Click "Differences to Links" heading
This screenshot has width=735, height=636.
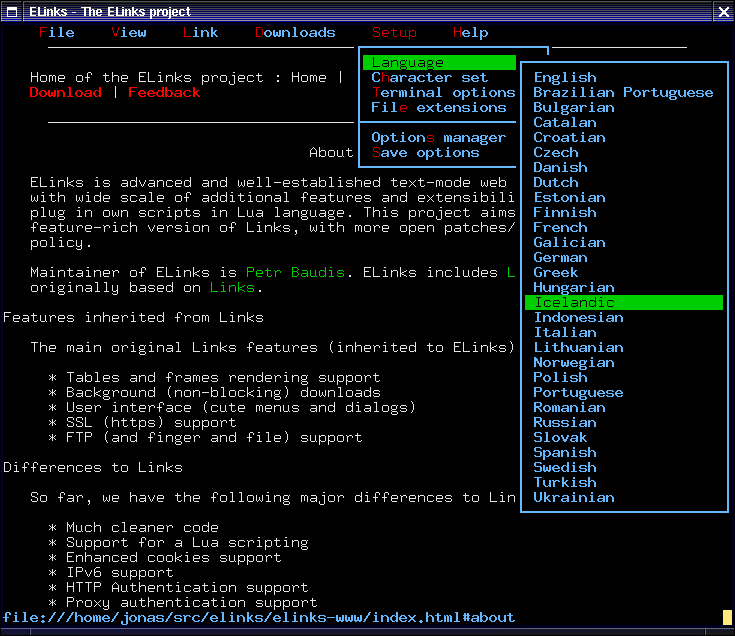click(x=93, y=467)
